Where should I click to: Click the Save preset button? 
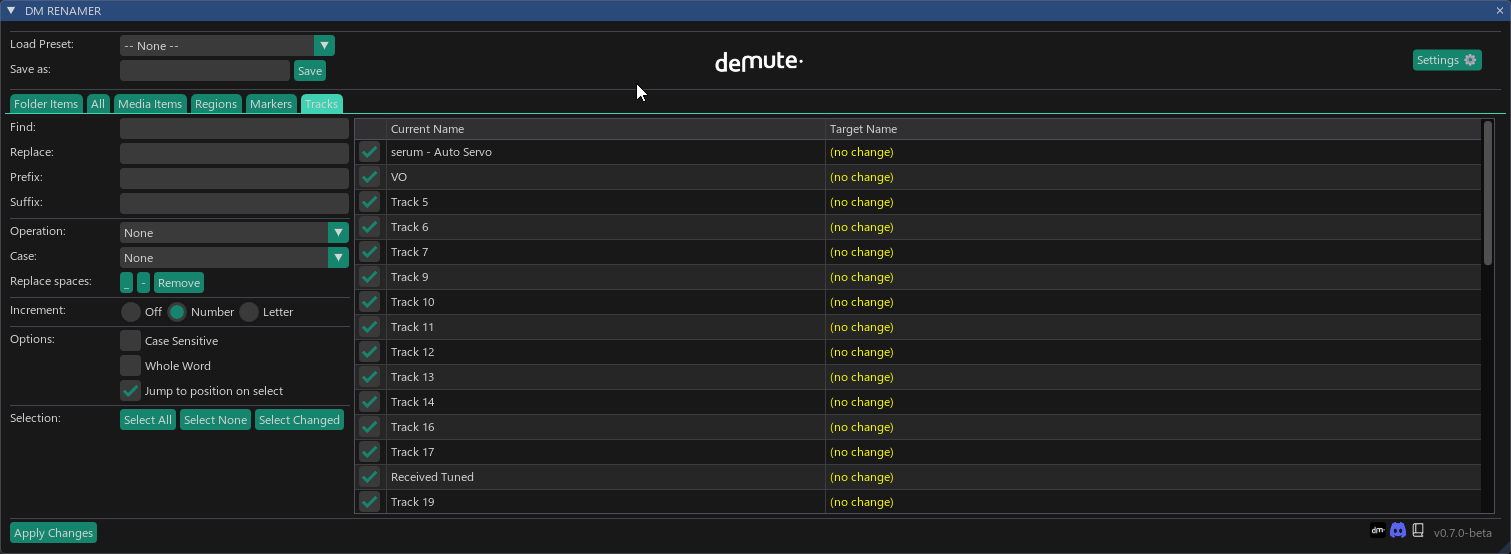click(310, 71)
